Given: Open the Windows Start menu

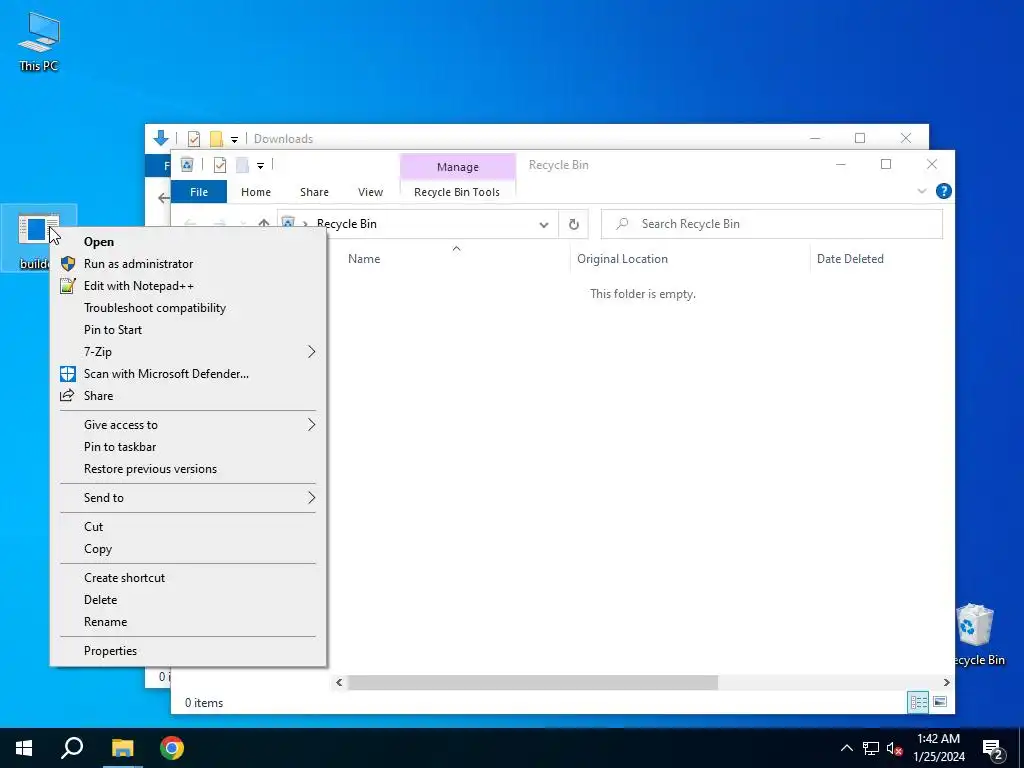Looking at the screenshot, I should 24,748.
